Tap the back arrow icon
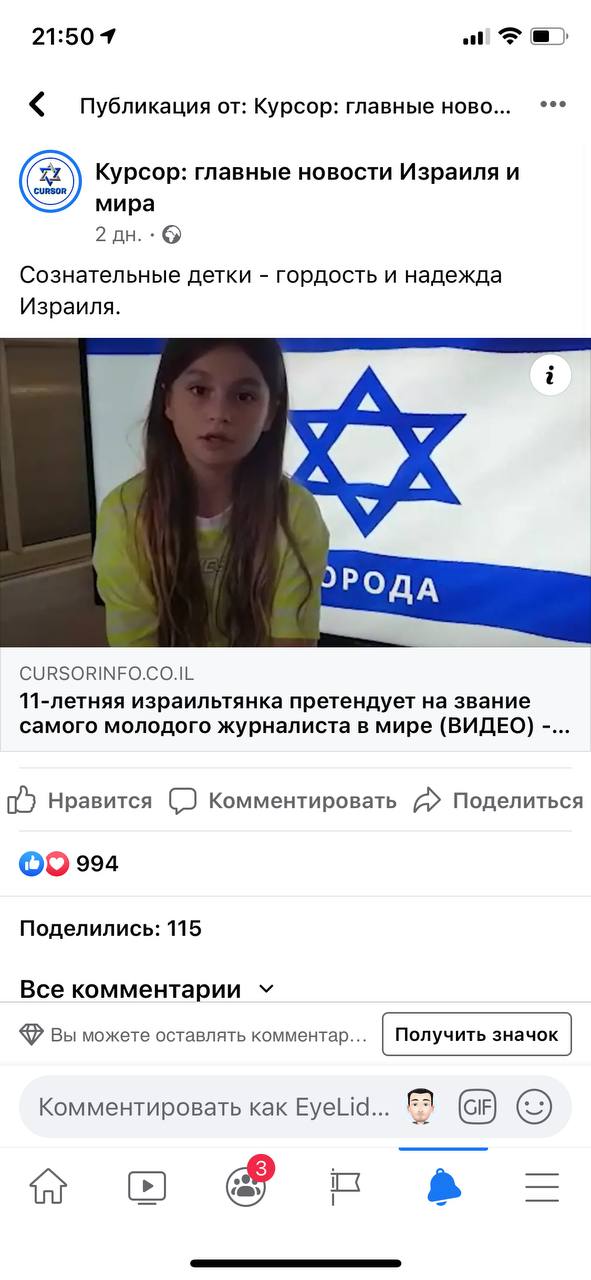The image size is (591, 1280). (x=37, y=105)
